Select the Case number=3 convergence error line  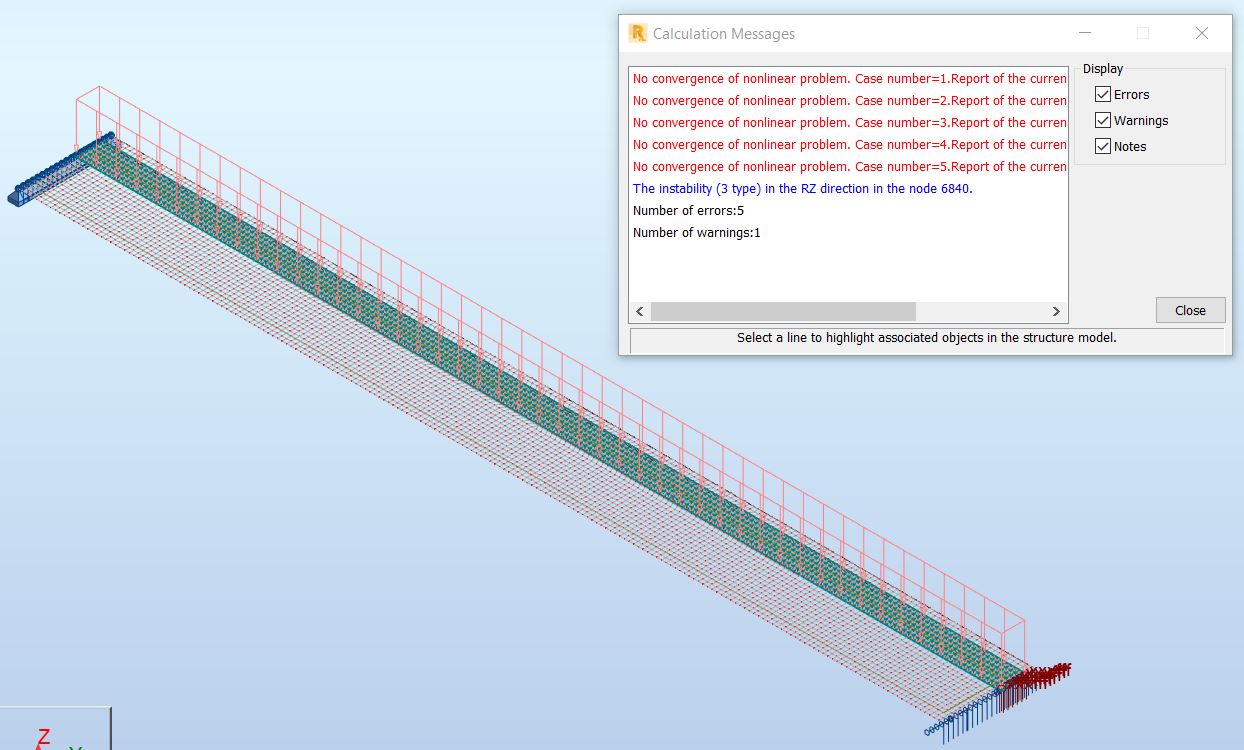(x=848, y=122)
